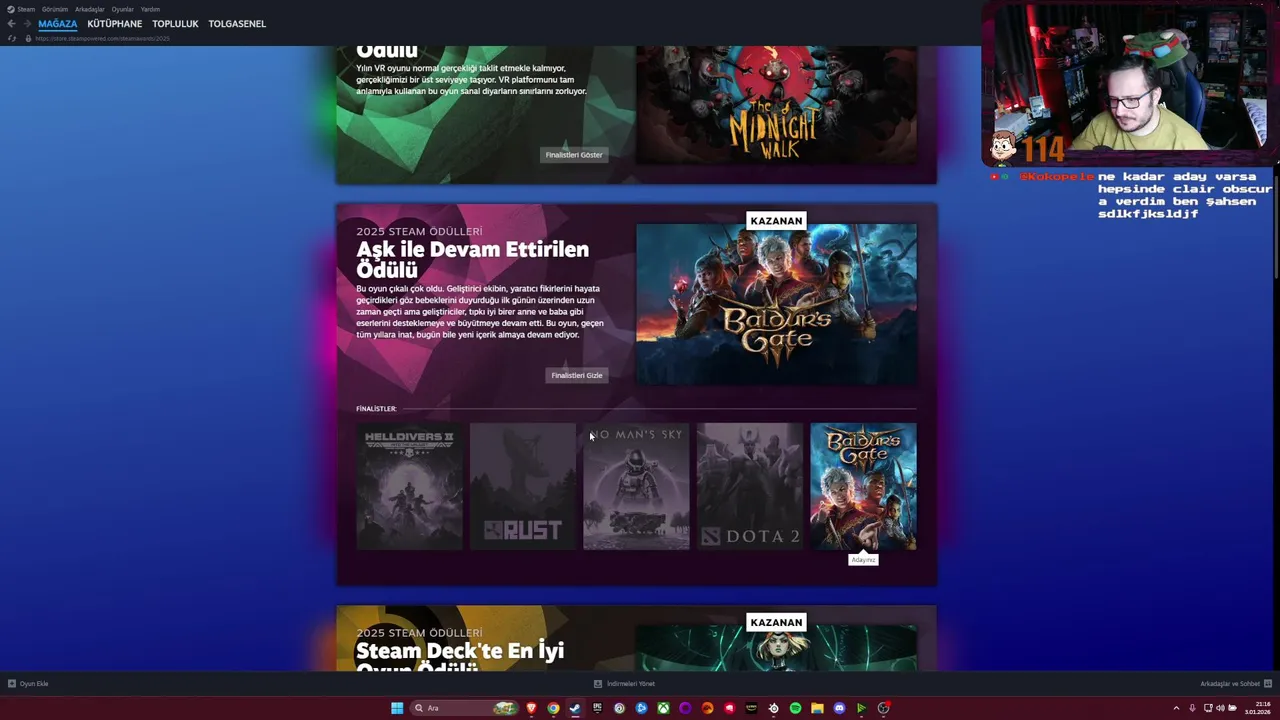1280x720 pixels.
Task: Open the TOLGASENEL profile tab
Action: [x=237, y=24]
